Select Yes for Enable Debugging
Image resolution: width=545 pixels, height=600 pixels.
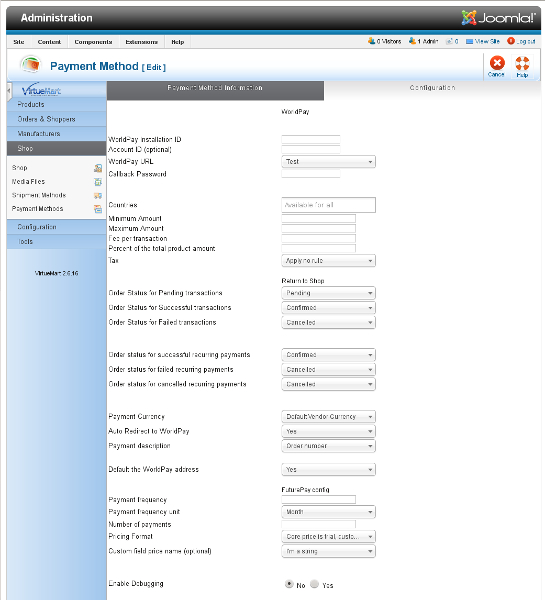pyautogui.click(x=314, y=584)
